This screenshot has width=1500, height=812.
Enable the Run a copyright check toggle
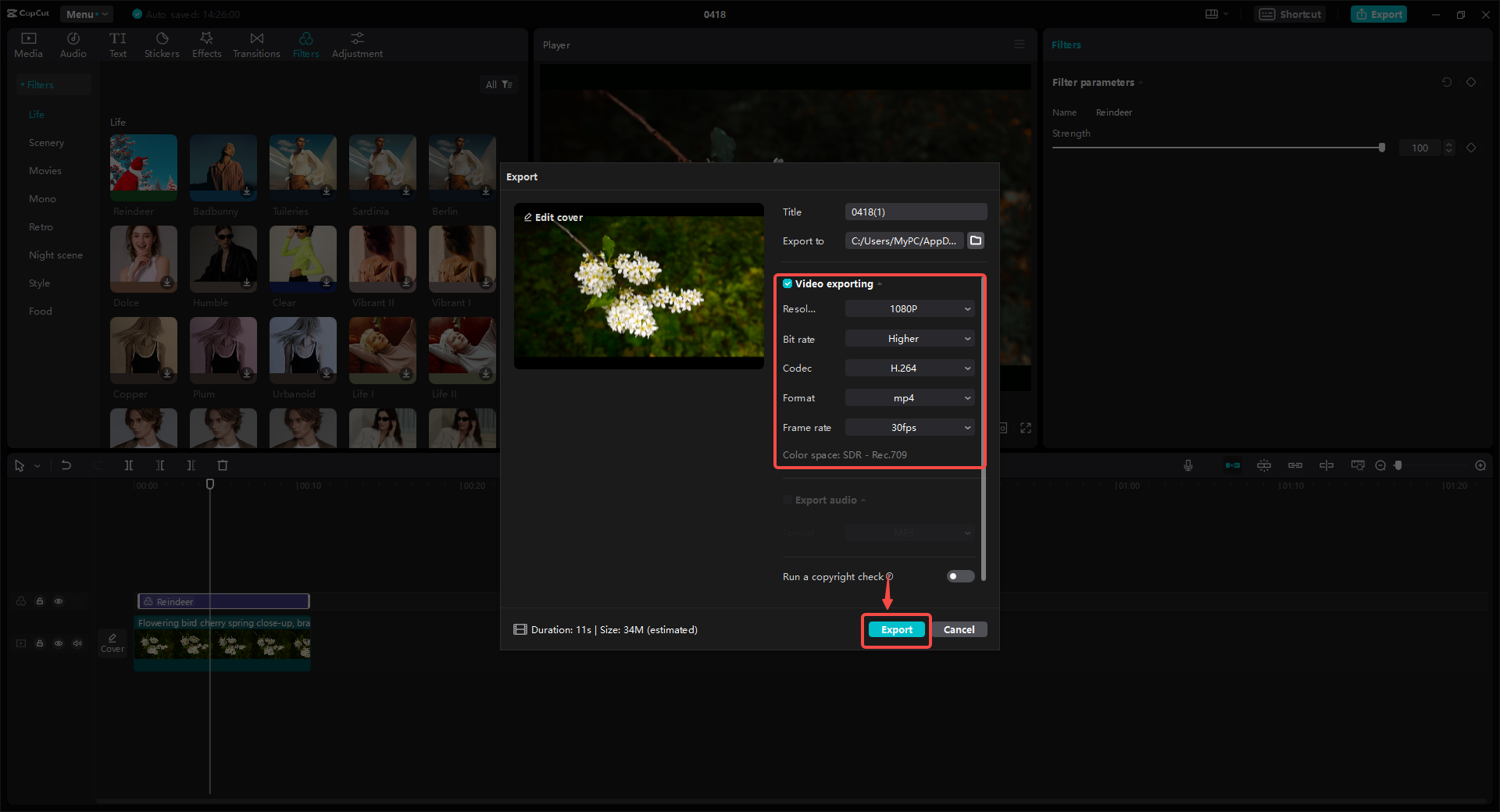pos(959,576)
